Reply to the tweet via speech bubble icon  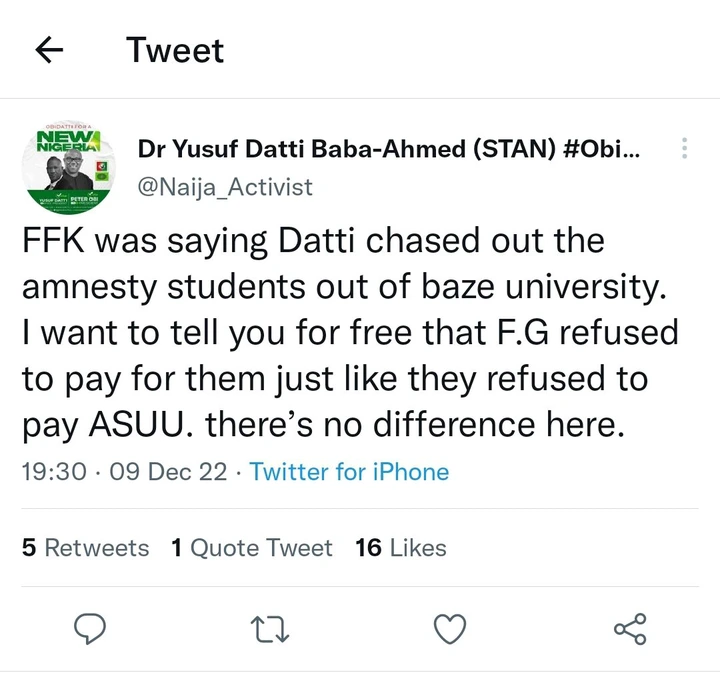click(91, 628)
